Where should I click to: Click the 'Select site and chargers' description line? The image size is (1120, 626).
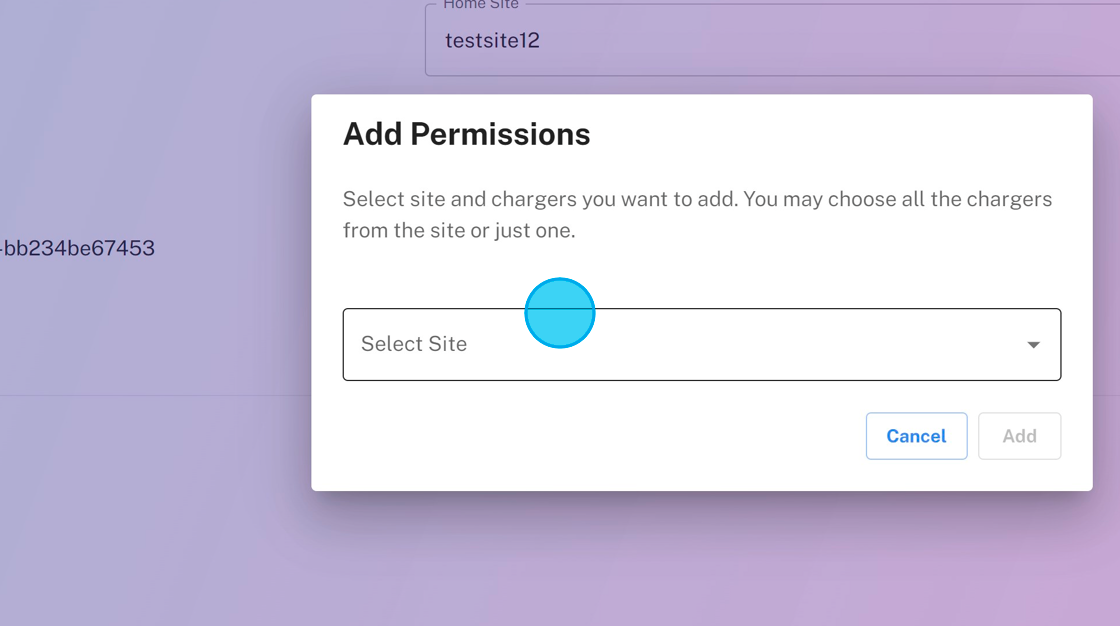[x=697, y=199]
